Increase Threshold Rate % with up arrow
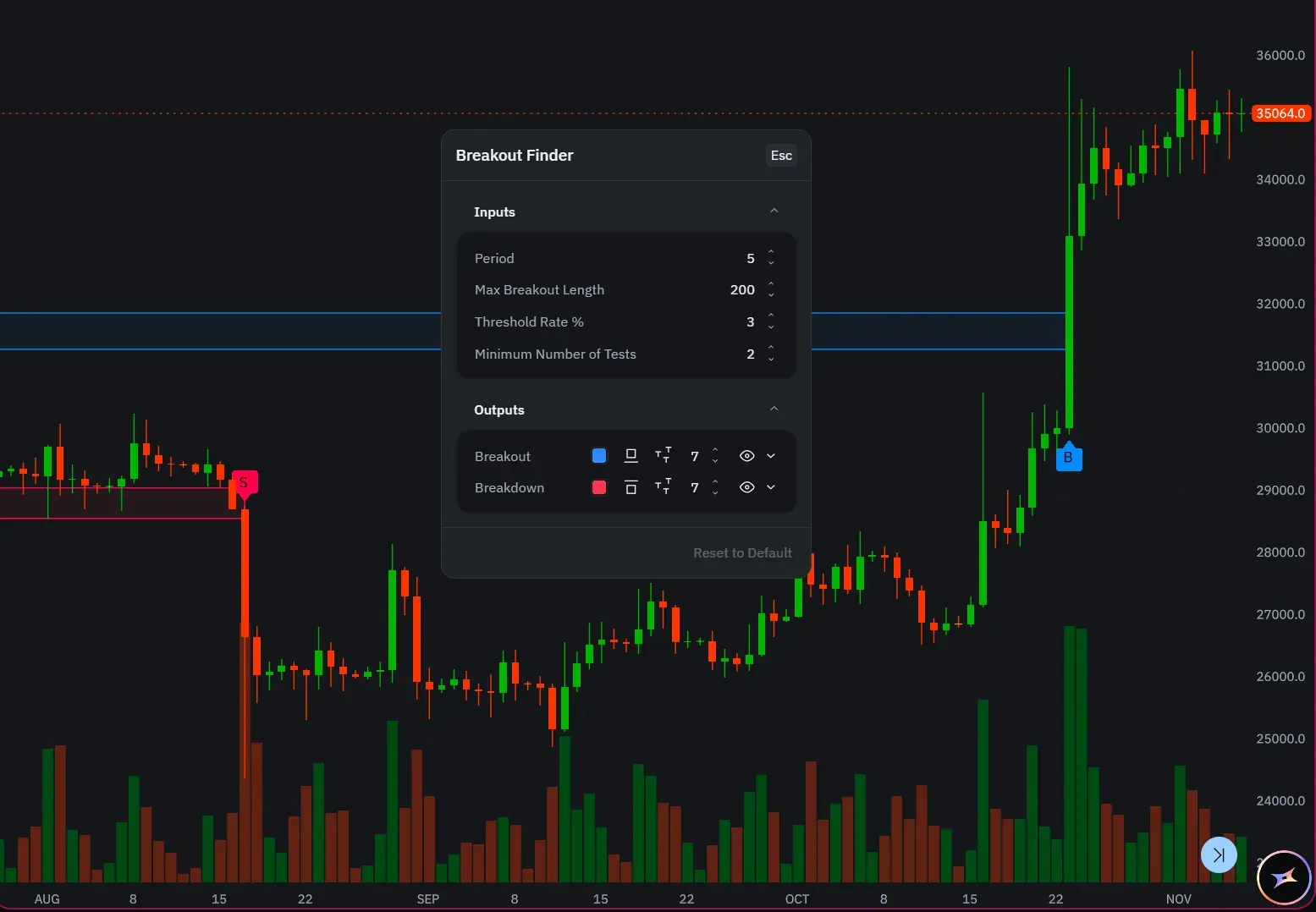Viewport: 1316px width, 912px height. coord(771,316)
